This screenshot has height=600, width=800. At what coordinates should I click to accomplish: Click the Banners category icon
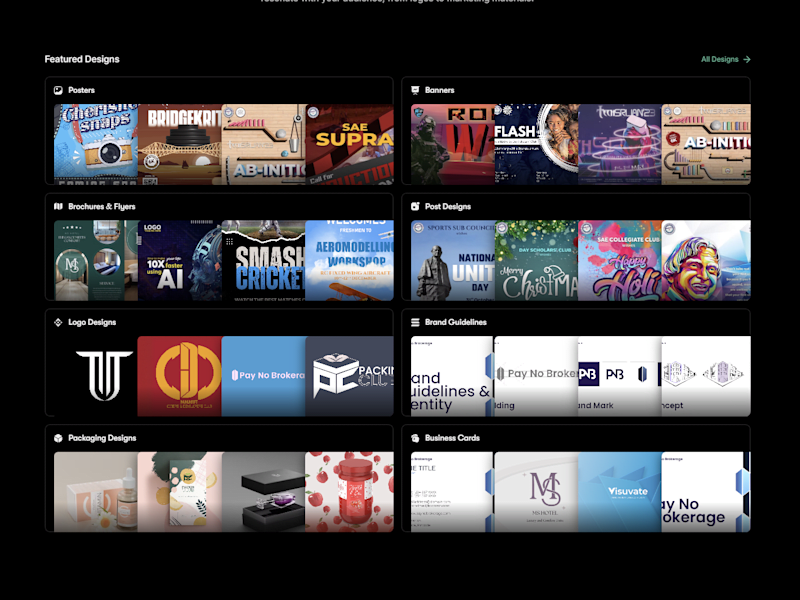pos(415,90)
